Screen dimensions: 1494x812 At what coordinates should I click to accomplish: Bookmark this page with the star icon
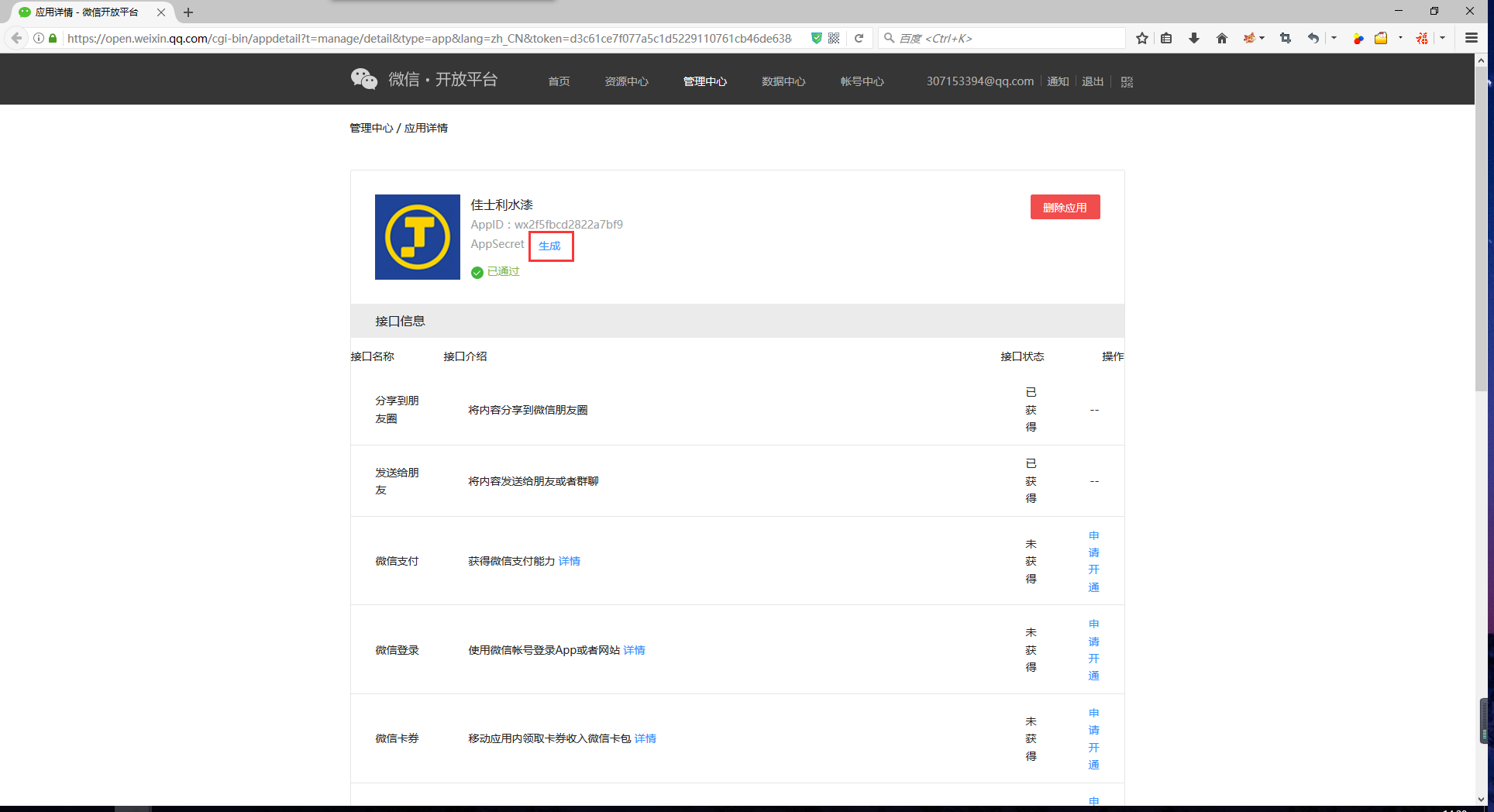pos(1142,38)
